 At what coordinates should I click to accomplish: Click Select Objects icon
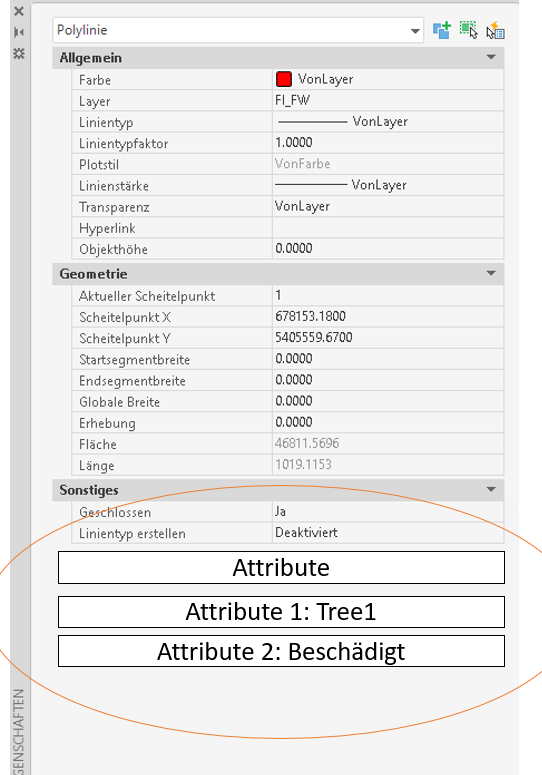click(468, 30)
